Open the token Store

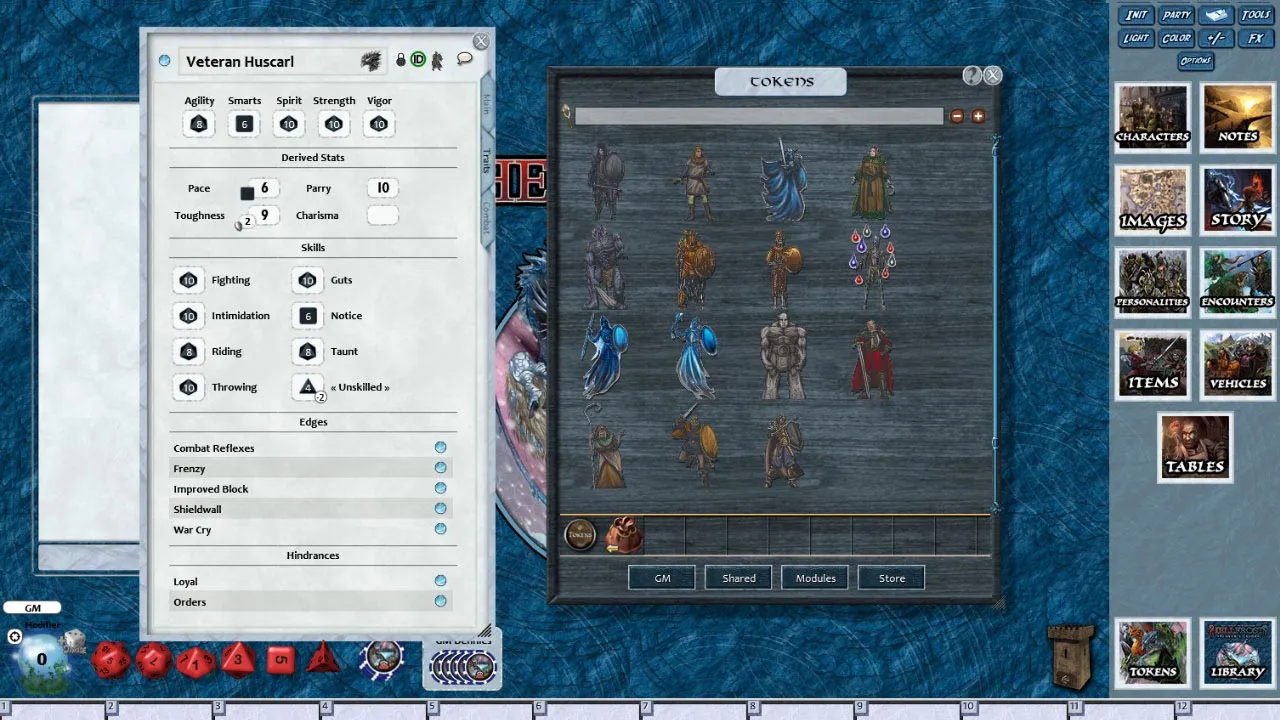[x=891, y=578]
